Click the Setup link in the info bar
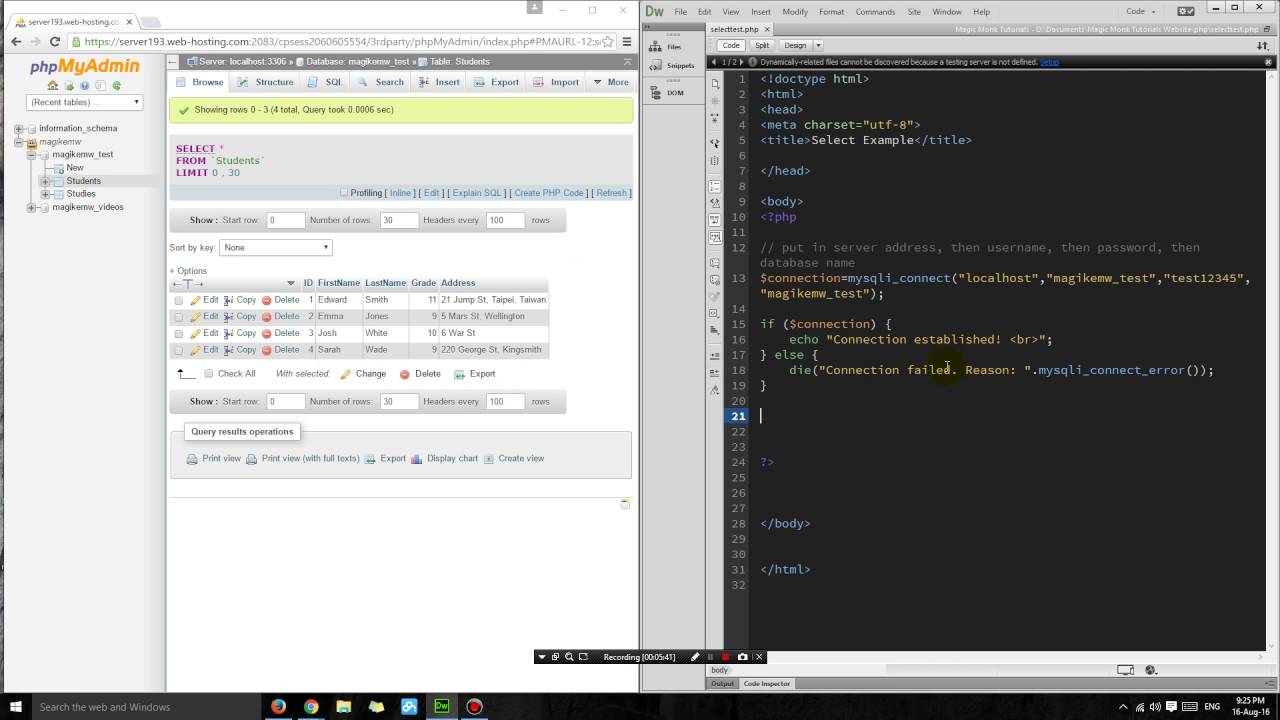The height and width of the screenshot is (720, 1280). point(1049,62)
